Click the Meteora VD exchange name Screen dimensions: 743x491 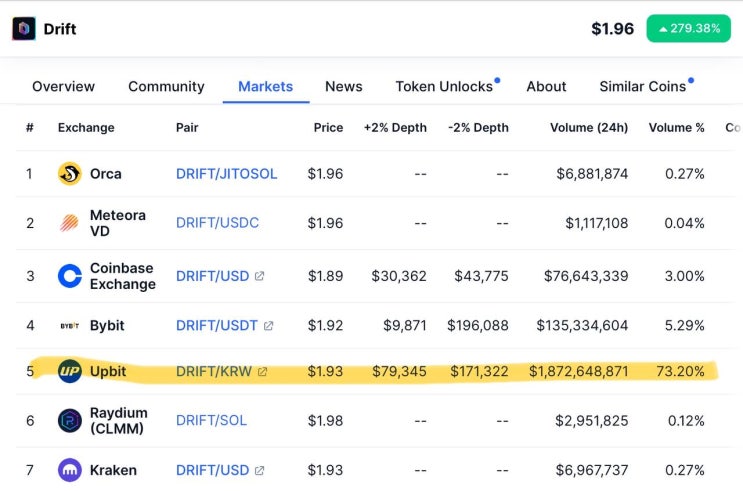(118, 223)
